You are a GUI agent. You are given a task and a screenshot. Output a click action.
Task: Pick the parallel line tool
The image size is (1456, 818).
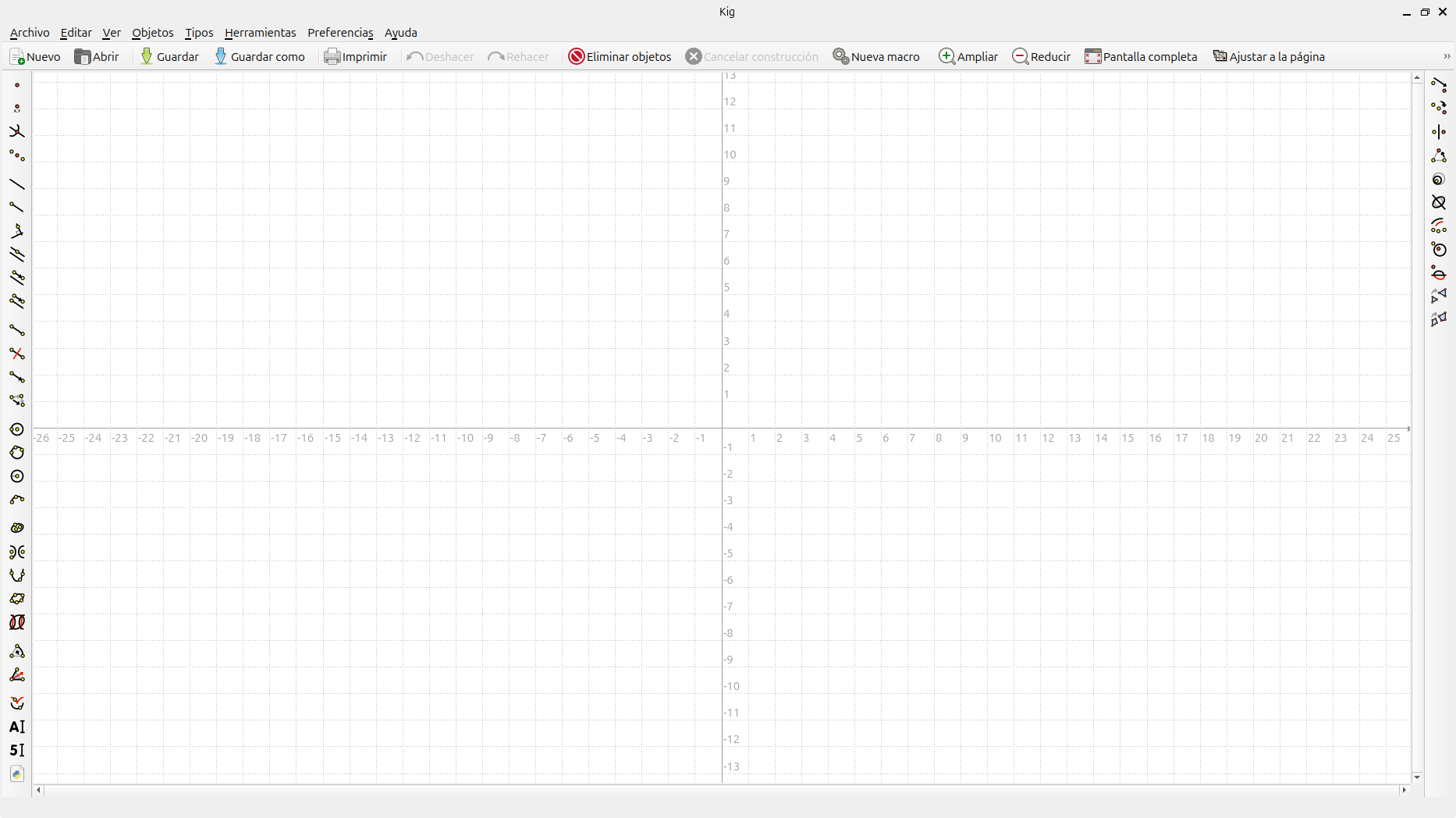[16, 254]
